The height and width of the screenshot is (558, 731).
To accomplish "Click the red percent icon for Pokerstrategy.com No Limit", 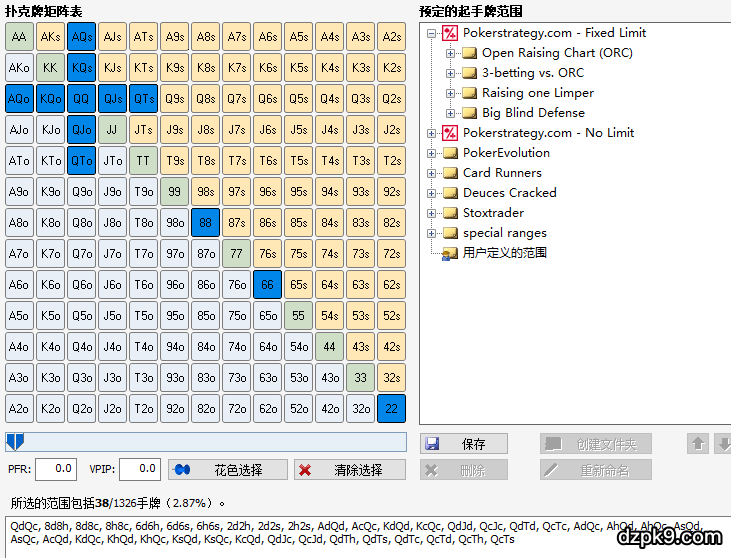I will 450,133.
